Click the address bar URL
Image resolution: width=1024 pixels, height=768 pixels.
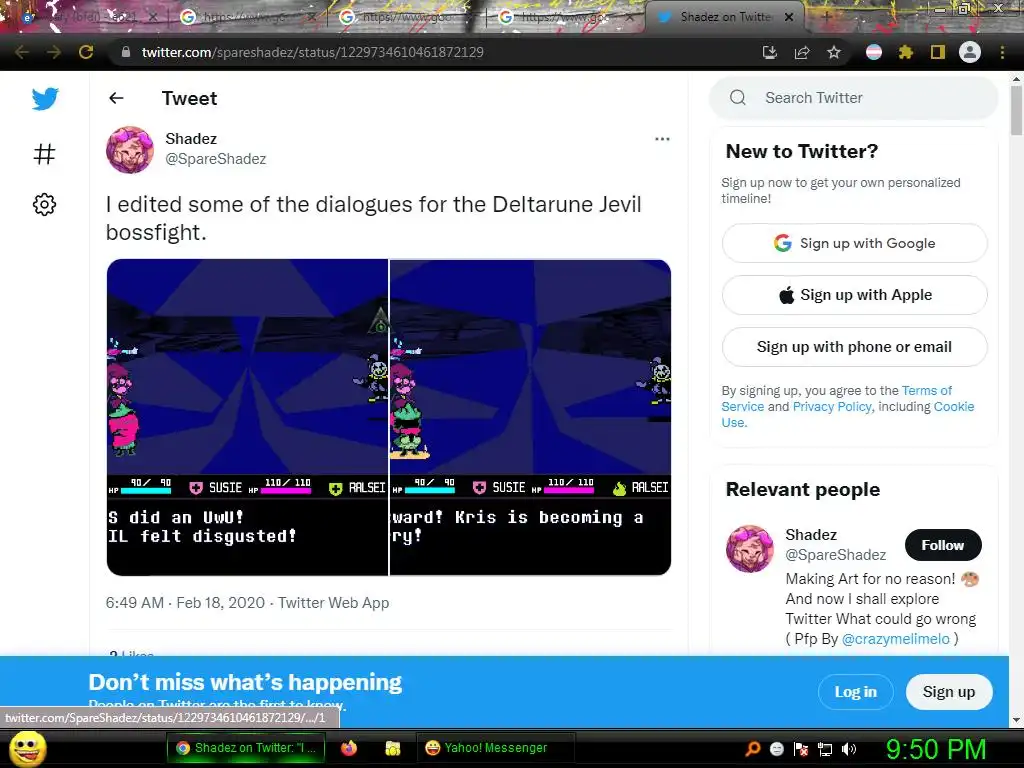(x=312, y=52)
